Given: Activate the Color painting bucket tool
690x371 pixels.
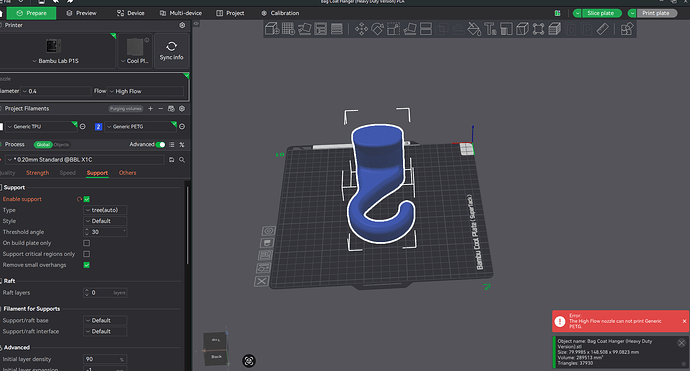Looking at the screenshot, I should 474,29.
